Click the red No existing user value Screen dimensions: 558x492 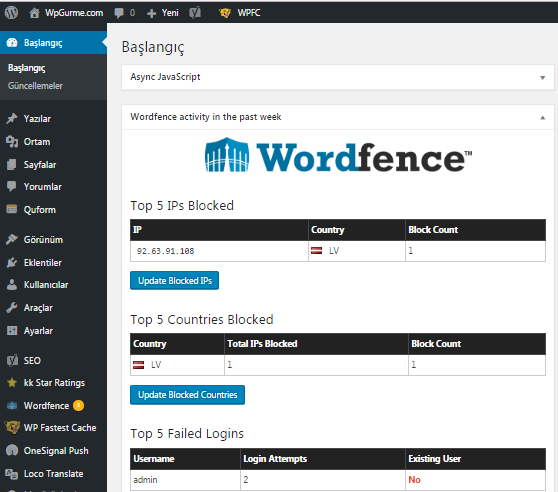click(414, 480)
